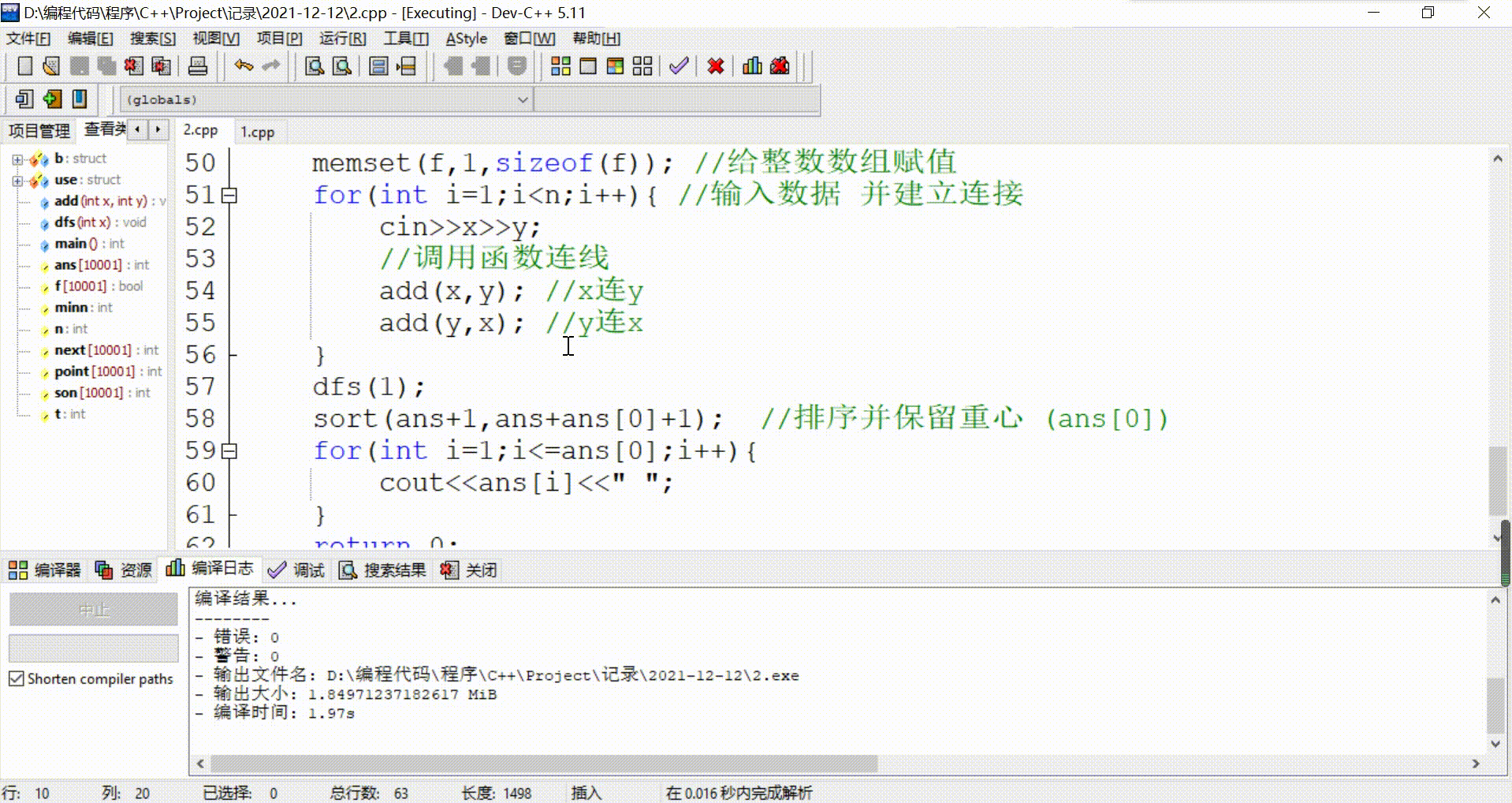Click the Undo arrow icon

tap(244, 66)
